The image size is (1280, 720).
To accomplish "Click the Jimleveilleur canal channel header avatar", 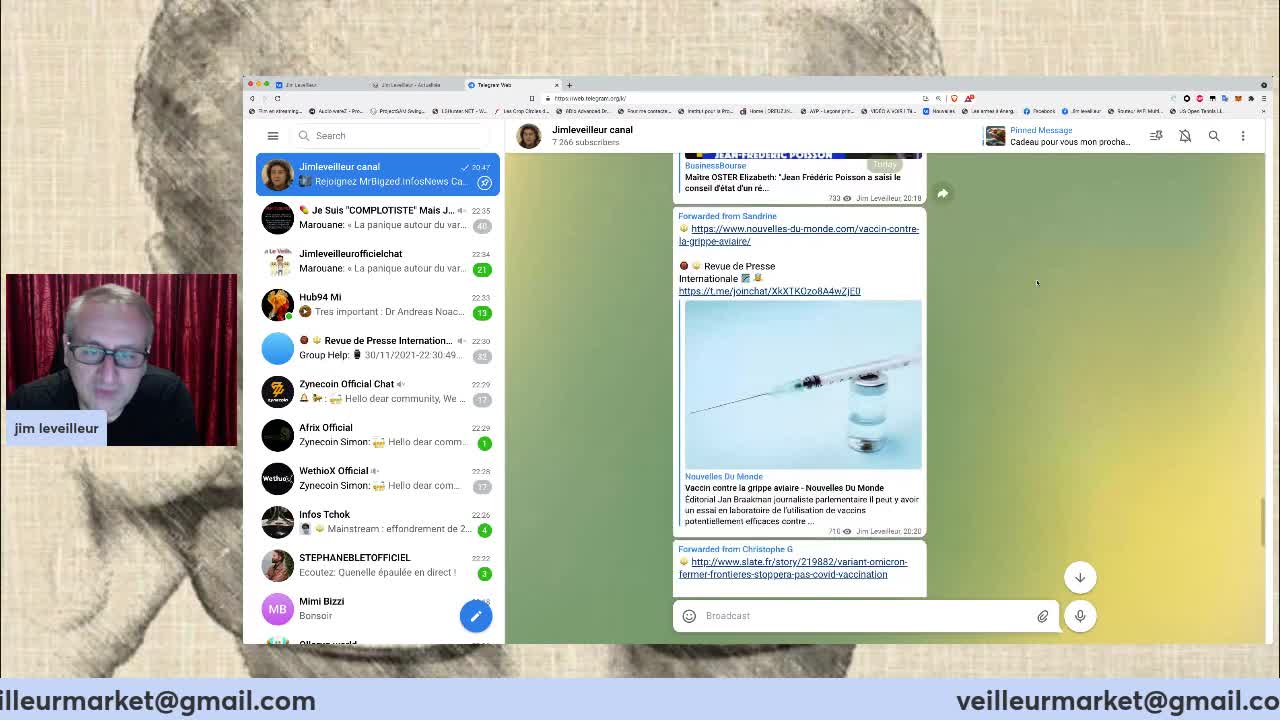I will (529, 136).
